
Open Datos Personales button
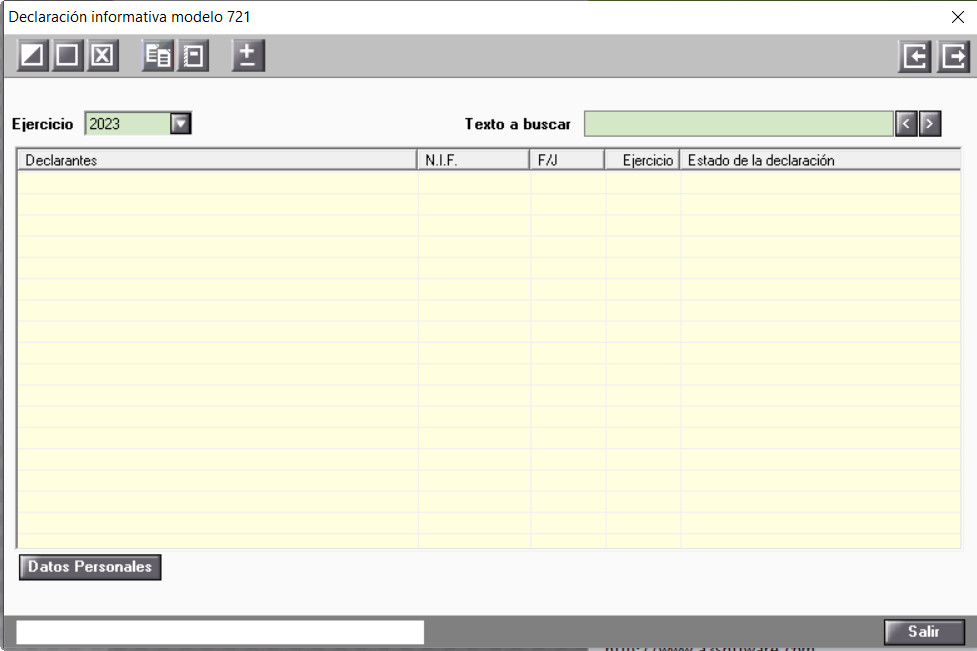pyautogui.click(x=90, y=567)
